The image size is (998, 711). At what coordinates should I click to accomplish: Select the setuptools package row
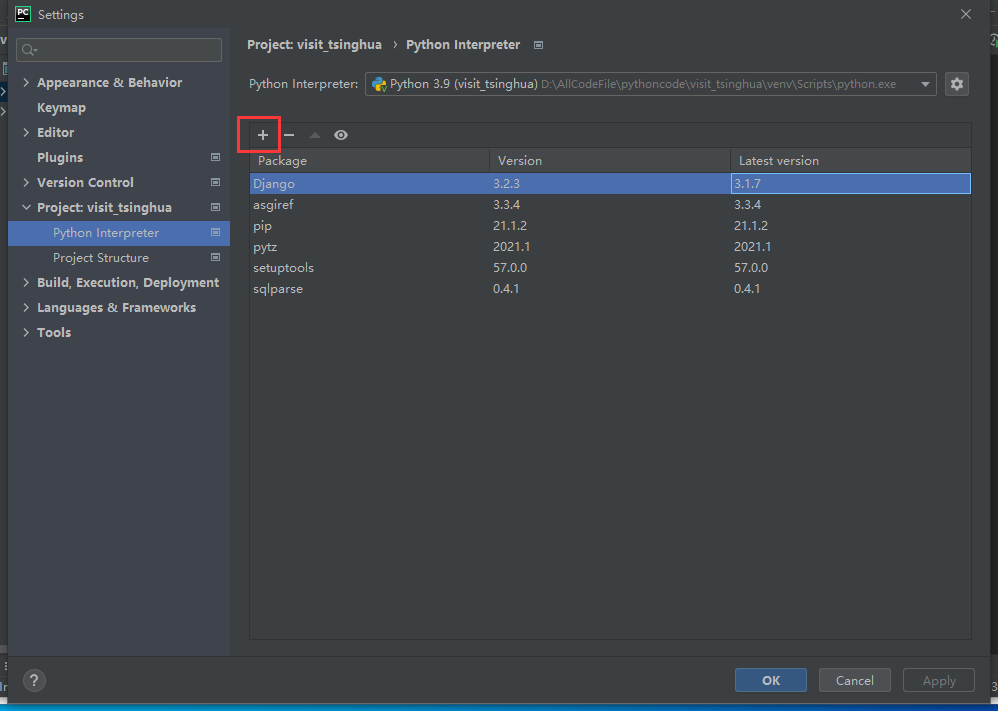tap(610, 267)
